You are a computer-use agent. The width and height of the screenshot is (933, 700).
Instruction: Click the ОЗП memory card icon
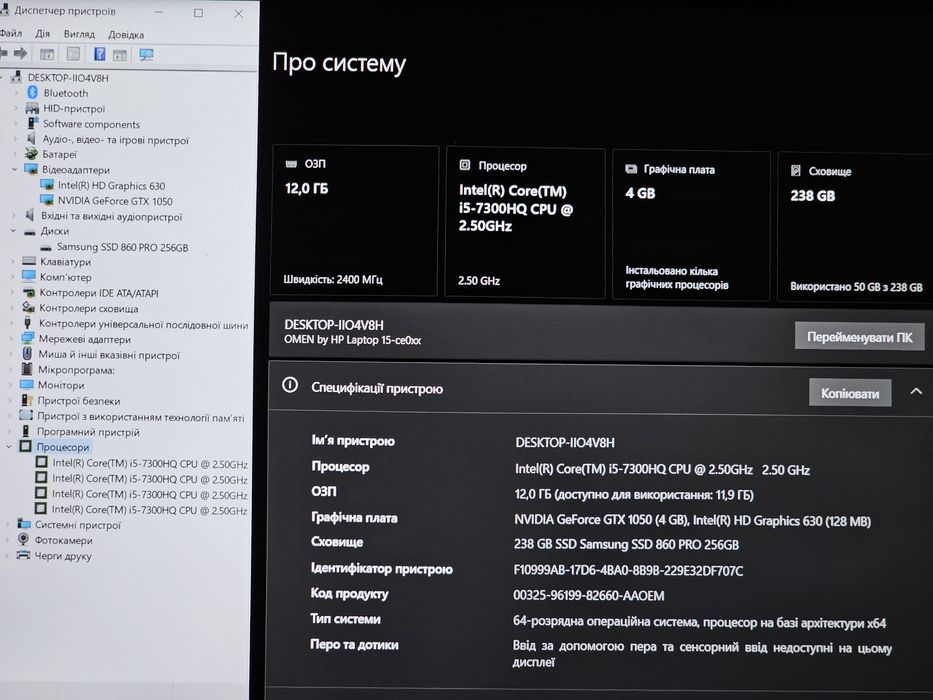[x=291, y=164]
